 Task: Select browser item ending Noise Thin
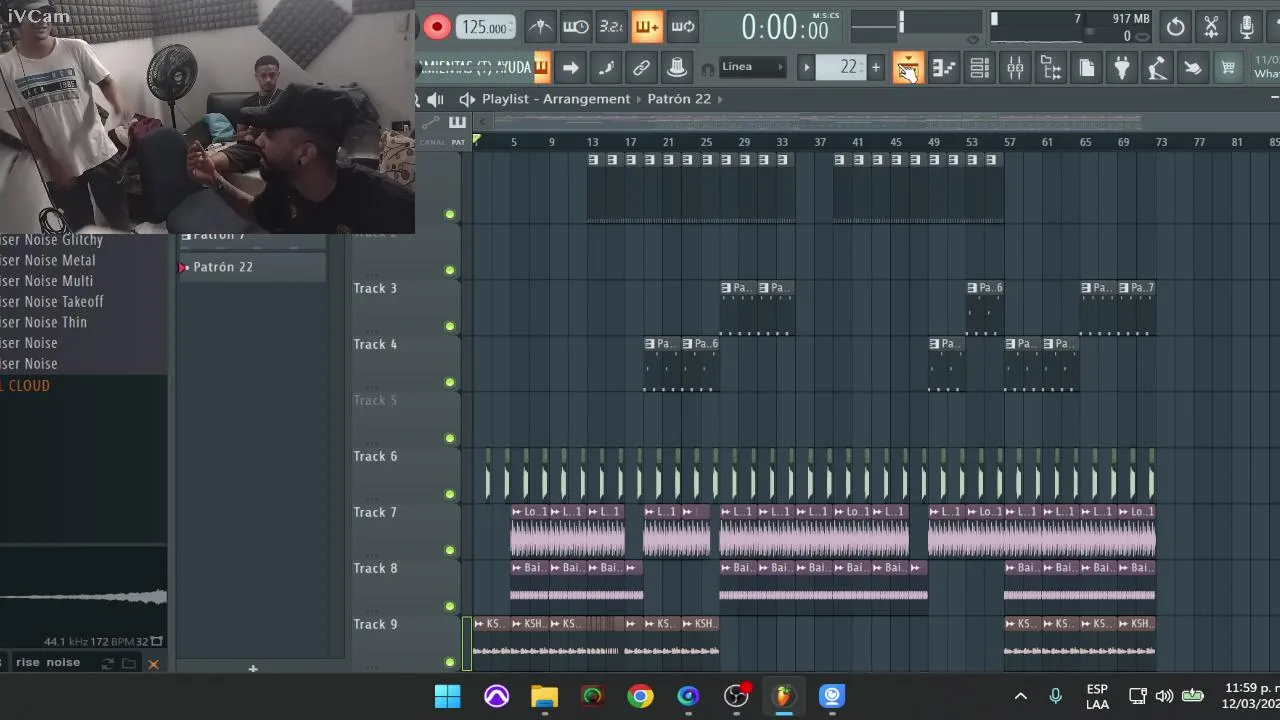[44, 322]
